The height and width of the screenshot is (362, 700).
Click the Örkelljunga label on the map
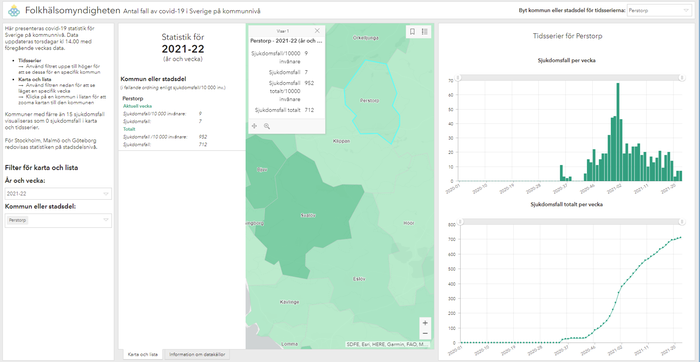[366, 38]
